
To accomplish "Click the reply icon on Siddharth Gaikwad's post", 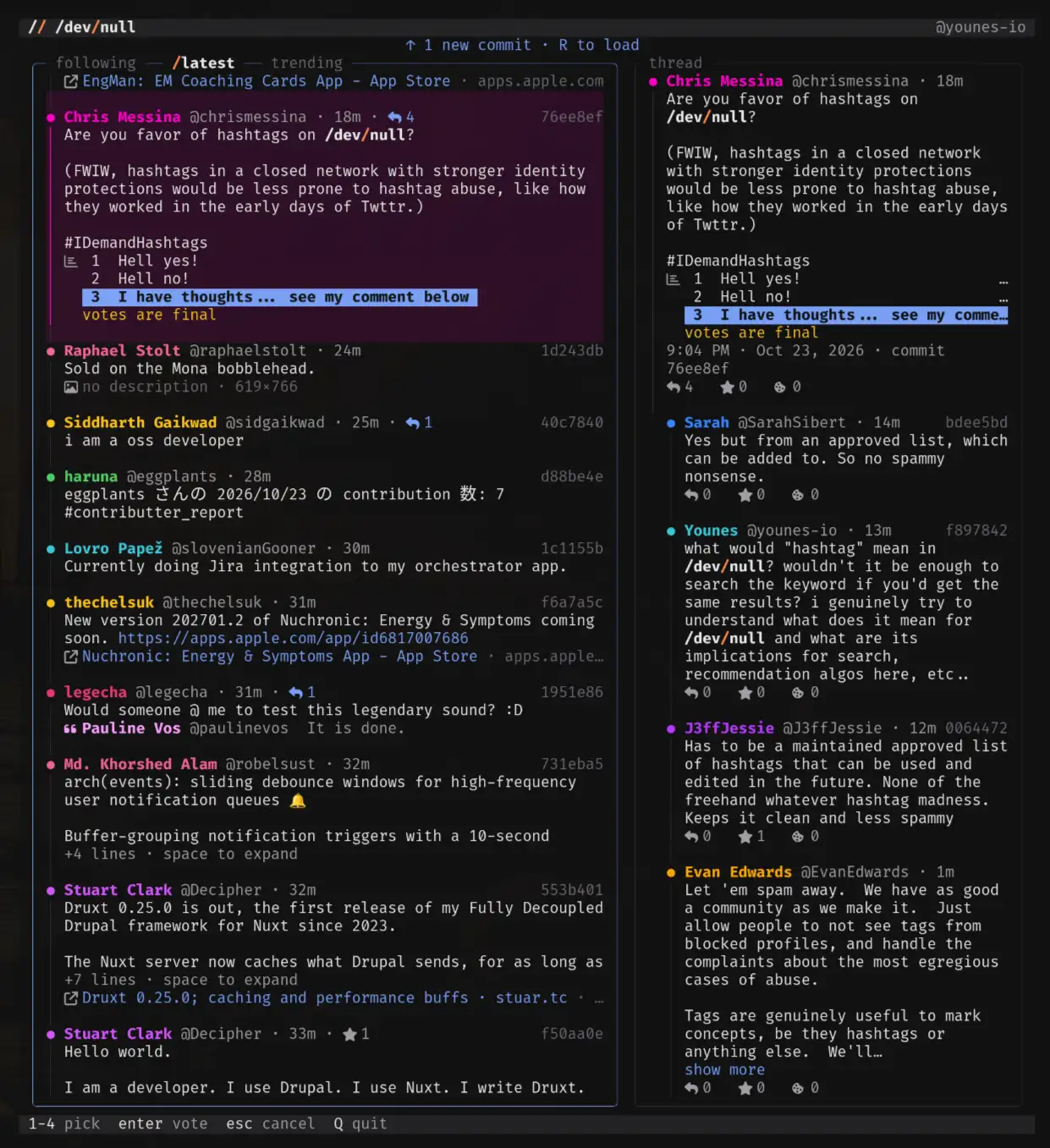I will (x=413, y=422).
